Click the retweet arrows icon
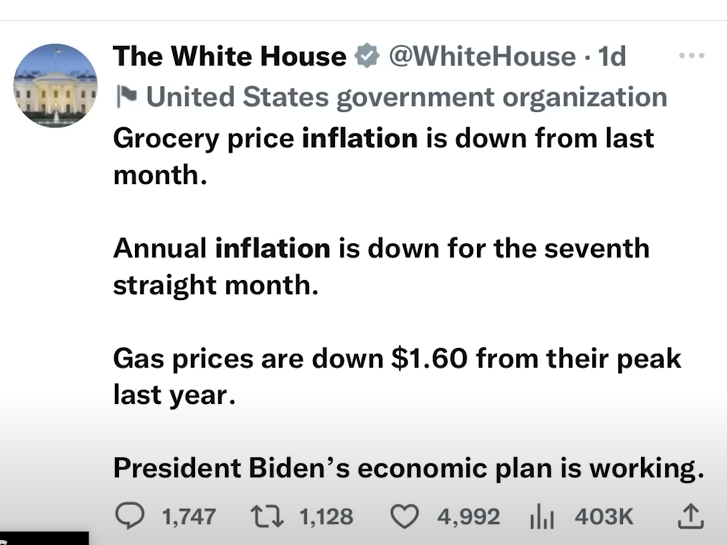This screenshot has width=727, height=545. point(267,516)
